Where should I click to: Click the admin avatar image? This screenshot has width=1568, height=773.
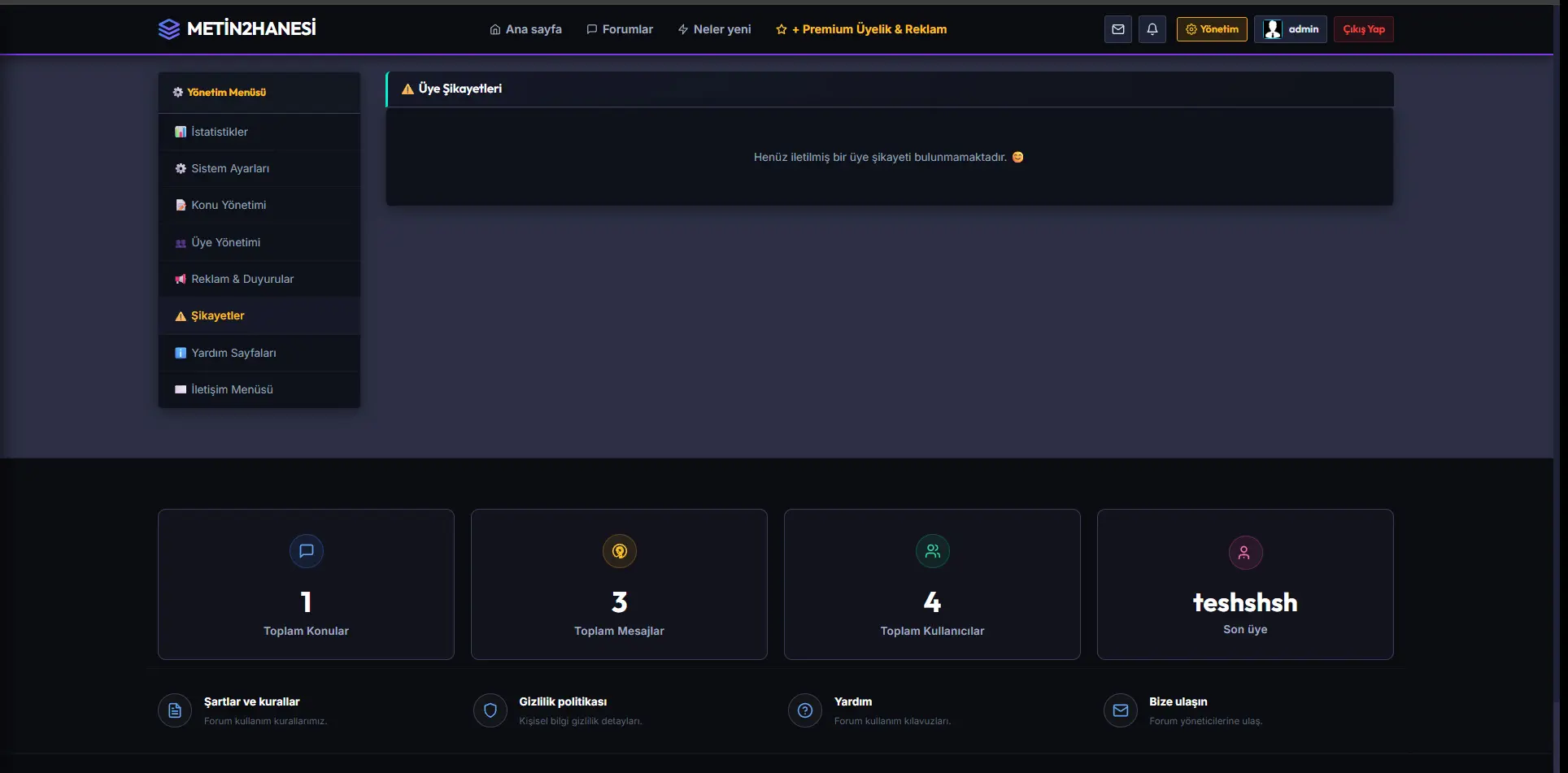[1273, 29]
